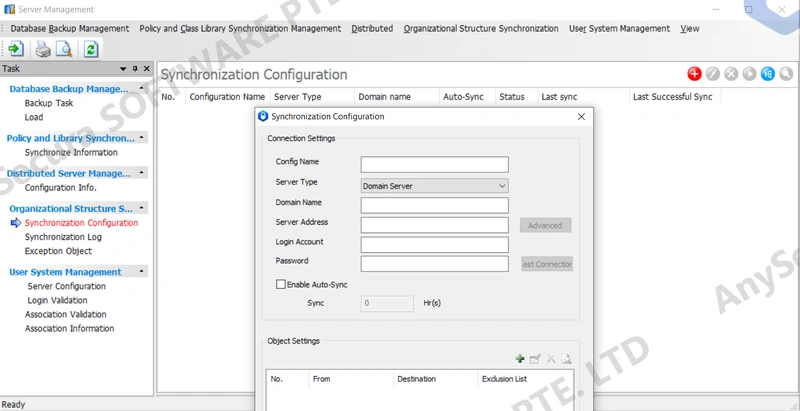Collapse the Distributed Server Management section
This screenshot has width=800, height=411.
[x=141, y=173]
